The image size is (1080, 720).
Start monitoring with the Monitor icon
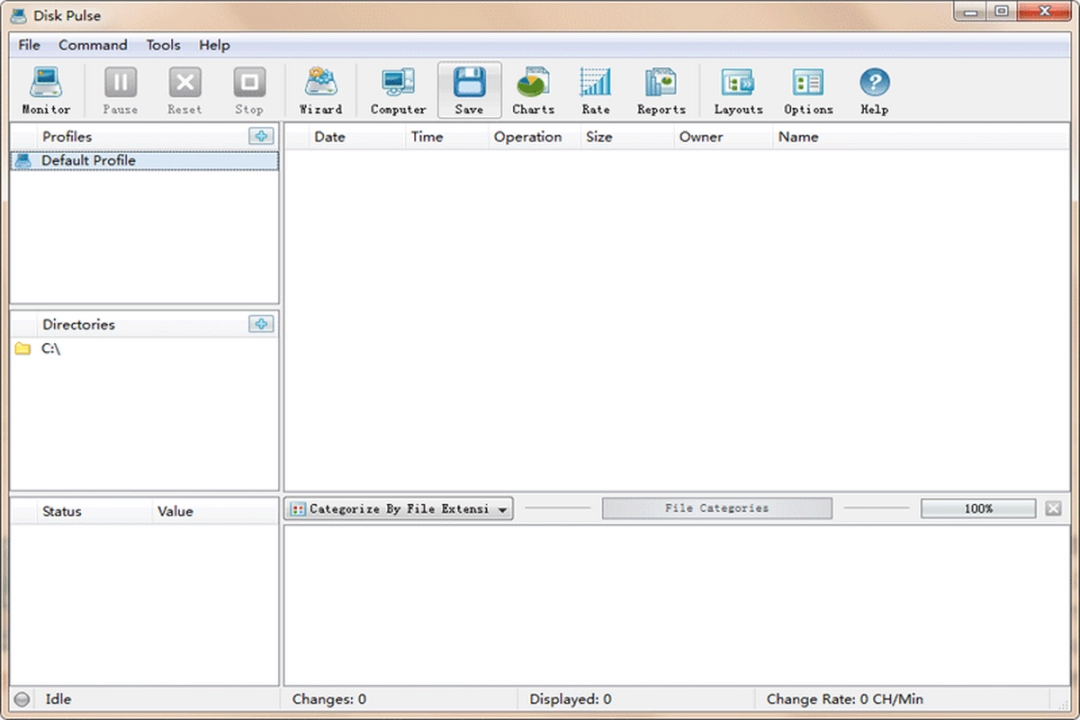point(46,90)
